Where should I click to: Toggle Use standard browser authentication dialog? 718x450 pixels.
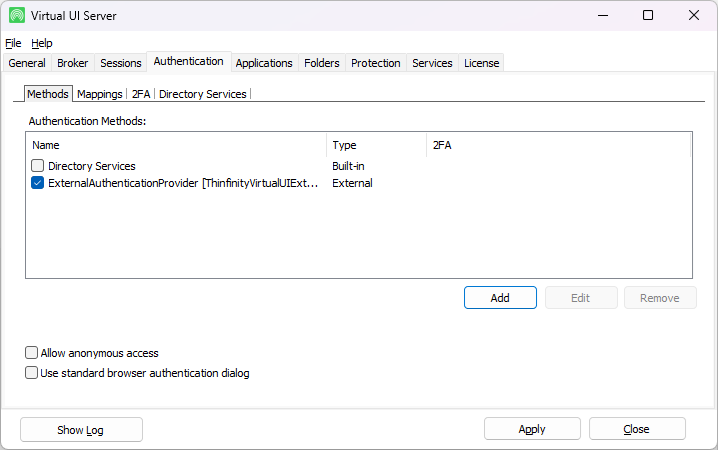(32, 373)
